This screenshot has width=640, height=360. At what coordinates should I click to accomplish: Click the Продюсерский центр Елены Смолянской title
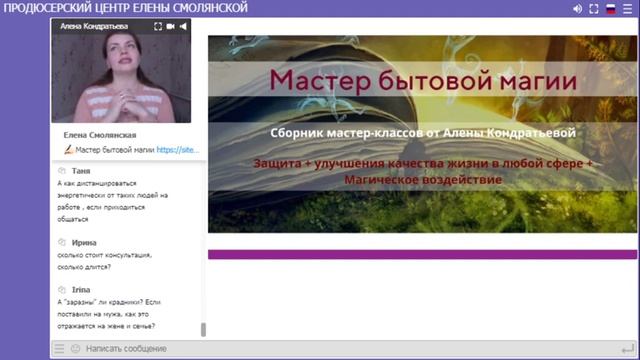(125, 8)
